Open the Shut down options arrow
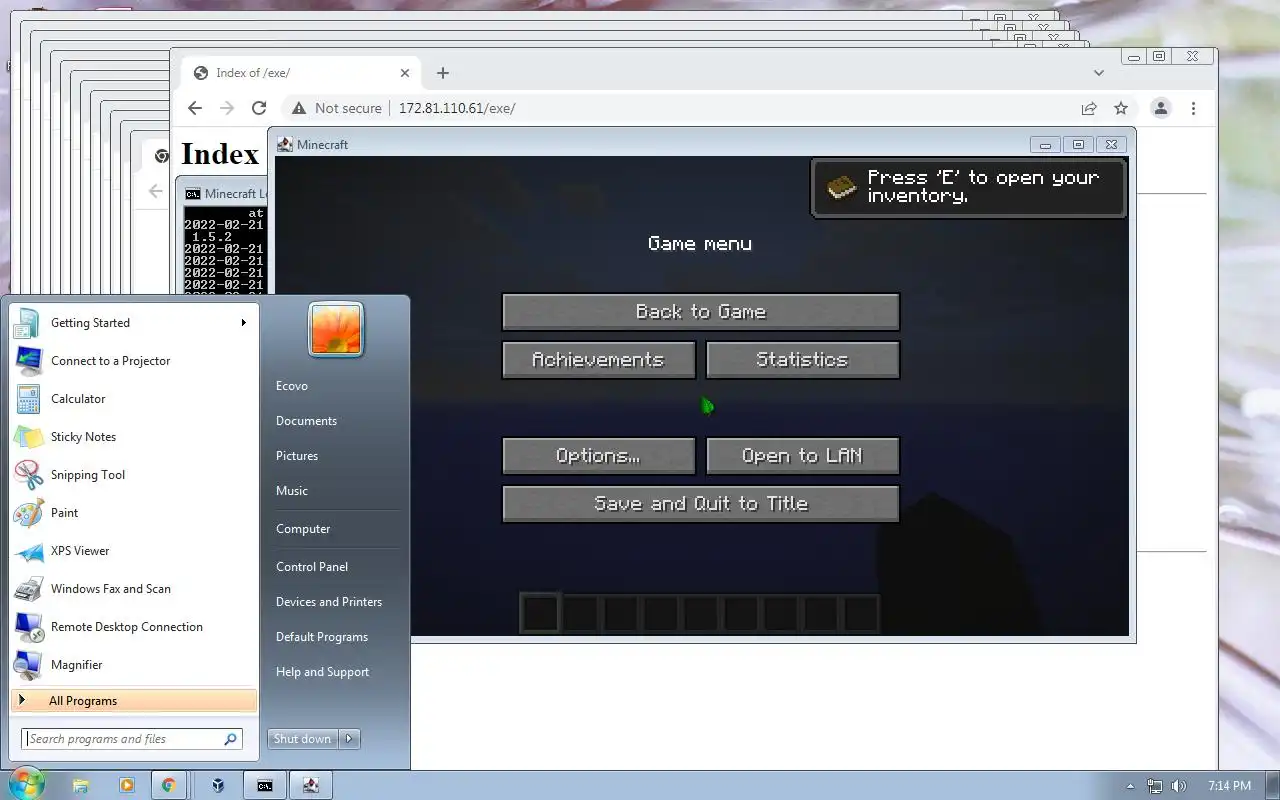 coord(349,739)
